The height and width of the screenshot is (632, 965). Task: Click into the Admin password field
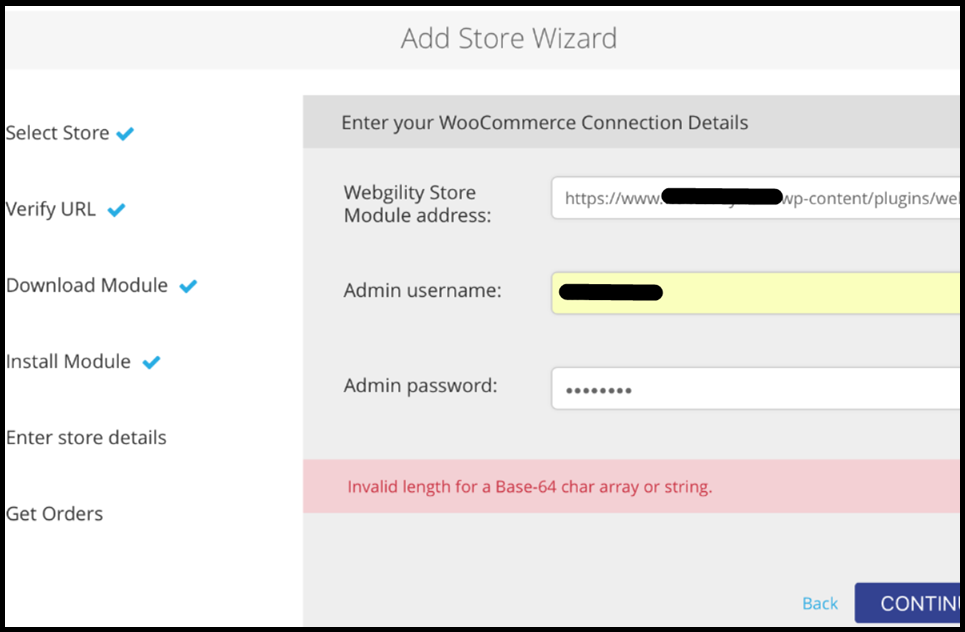coord(756,389)
